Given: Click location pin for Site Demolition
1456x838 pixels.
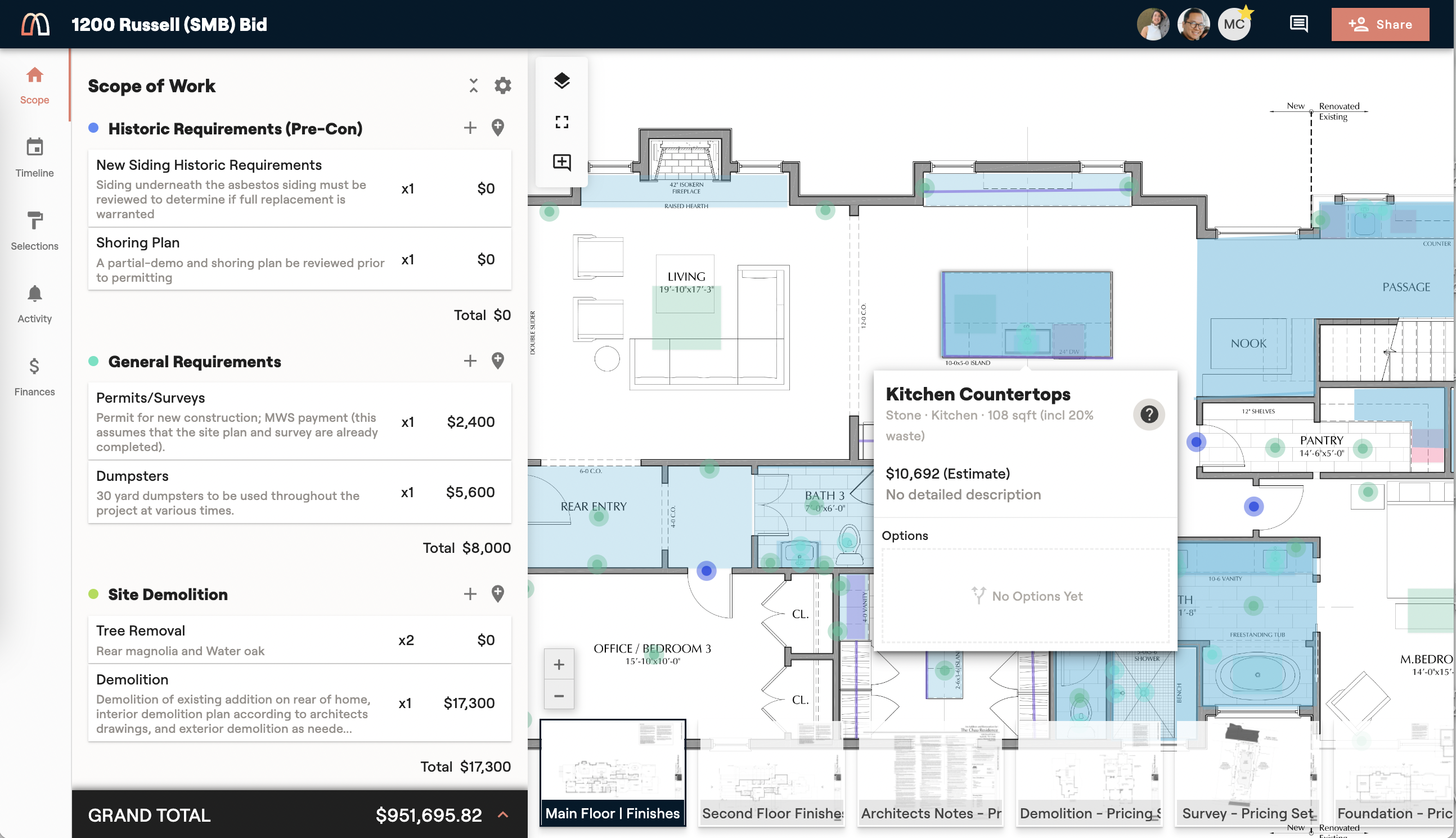Looking at the screenshot, I should [498, 594].
